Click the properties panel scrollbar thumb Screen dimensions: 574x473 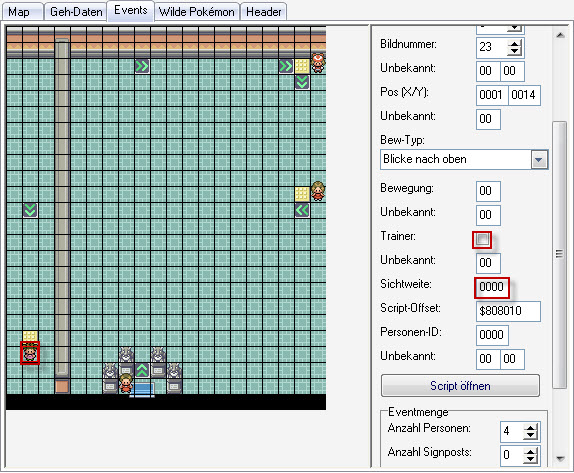pyautogui.click(x=560, y=254)
